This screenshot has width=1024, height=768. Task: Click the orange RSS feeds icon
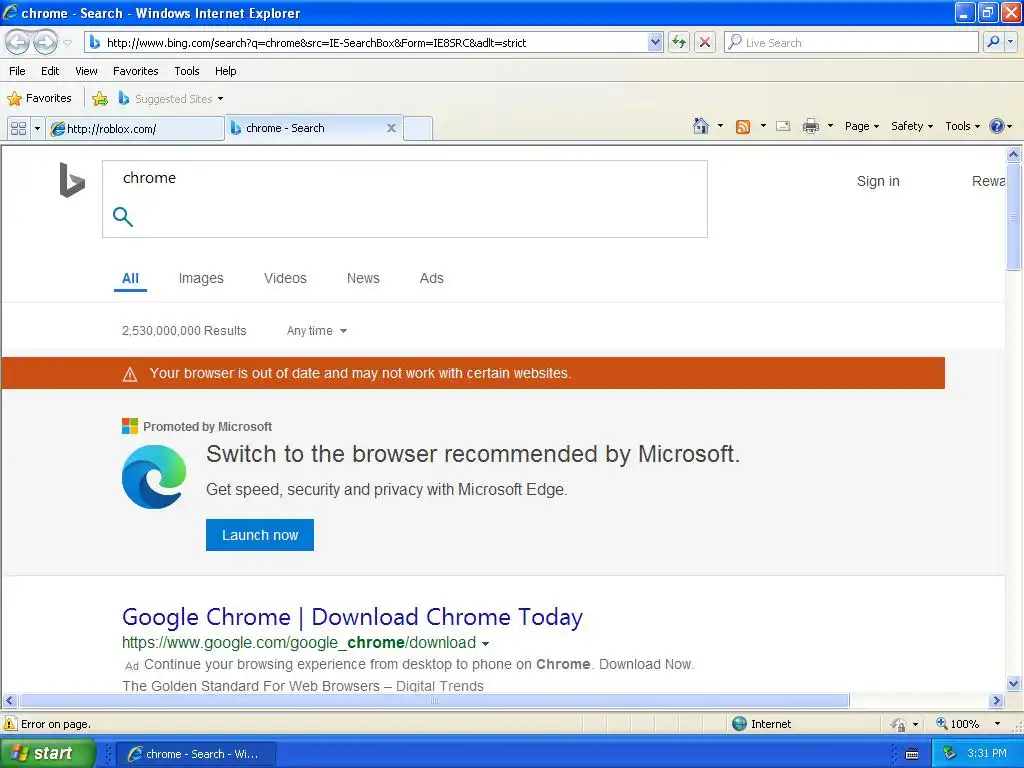pos(743,127)
